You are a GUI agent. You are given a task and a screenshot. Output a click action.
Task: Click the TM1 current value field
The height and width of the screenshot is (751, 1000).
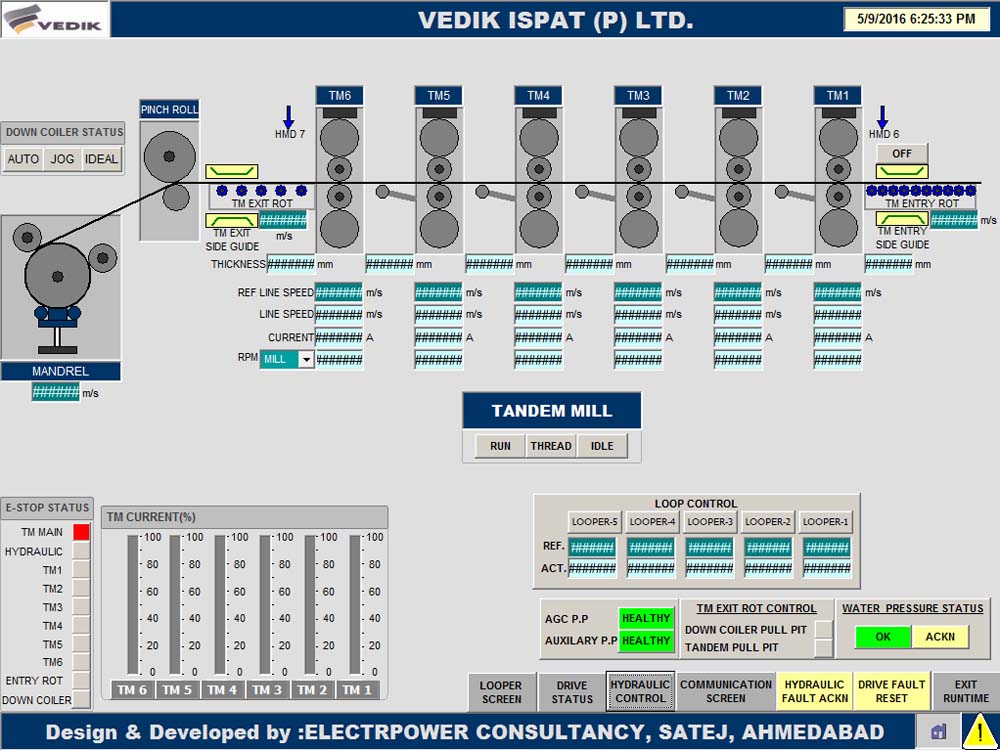(837, 337)
